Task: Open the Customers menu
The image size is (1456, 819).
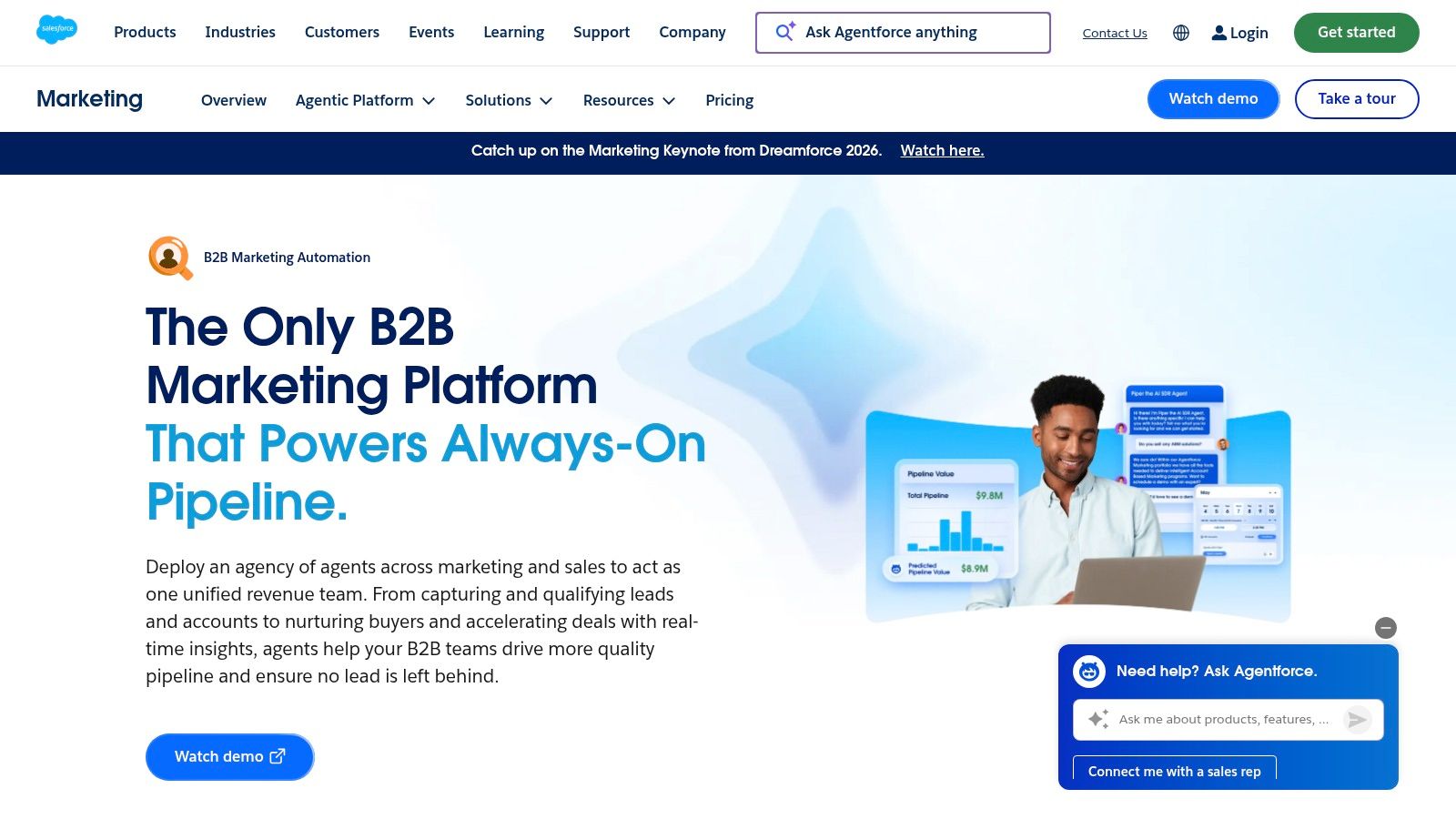Action: click(x=342, y=32)
